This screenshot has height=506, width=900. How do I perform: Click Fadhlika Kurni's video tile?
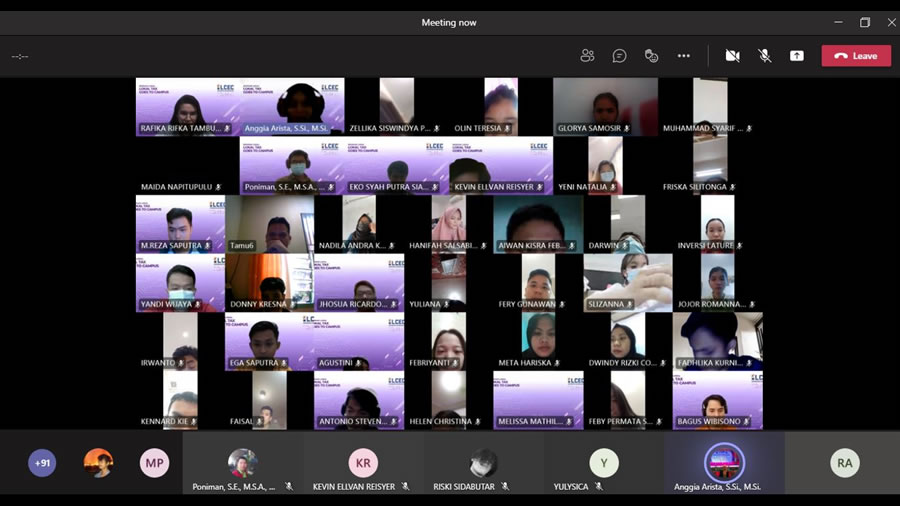click(x=717, y=339)
